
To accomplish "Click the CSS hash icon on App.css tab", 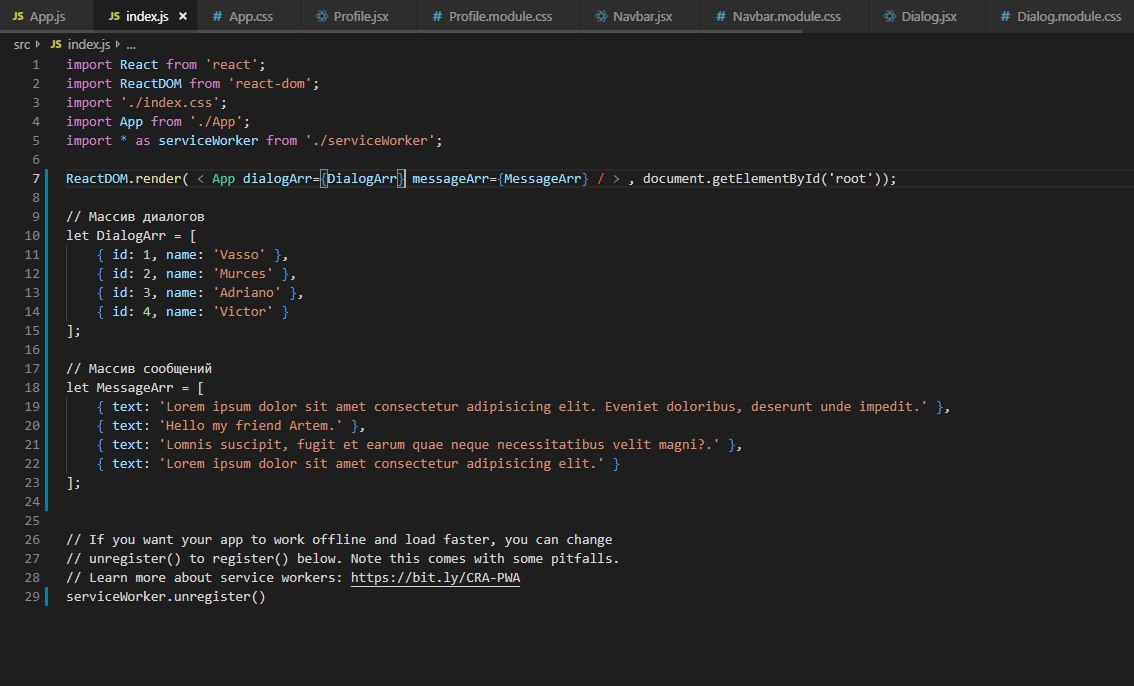I will pos(215,17).
